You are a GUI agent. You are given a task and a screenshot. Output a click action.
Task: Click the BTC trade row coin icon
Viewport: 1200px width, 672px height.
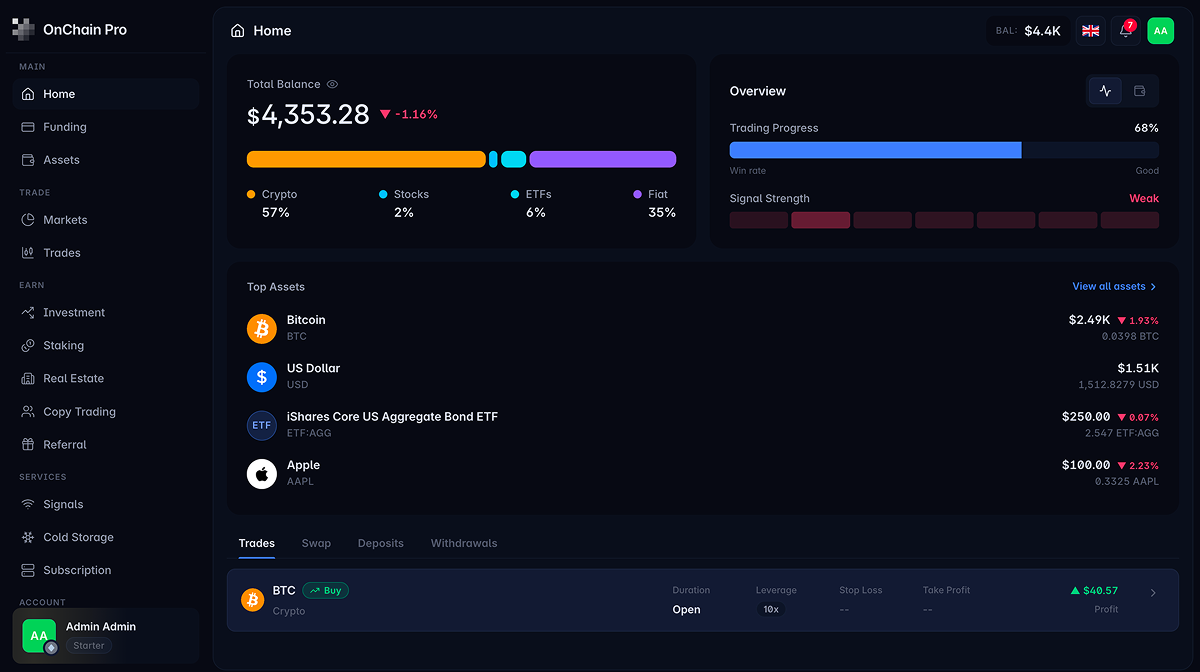pyautogui.click(x=252, y=600)
